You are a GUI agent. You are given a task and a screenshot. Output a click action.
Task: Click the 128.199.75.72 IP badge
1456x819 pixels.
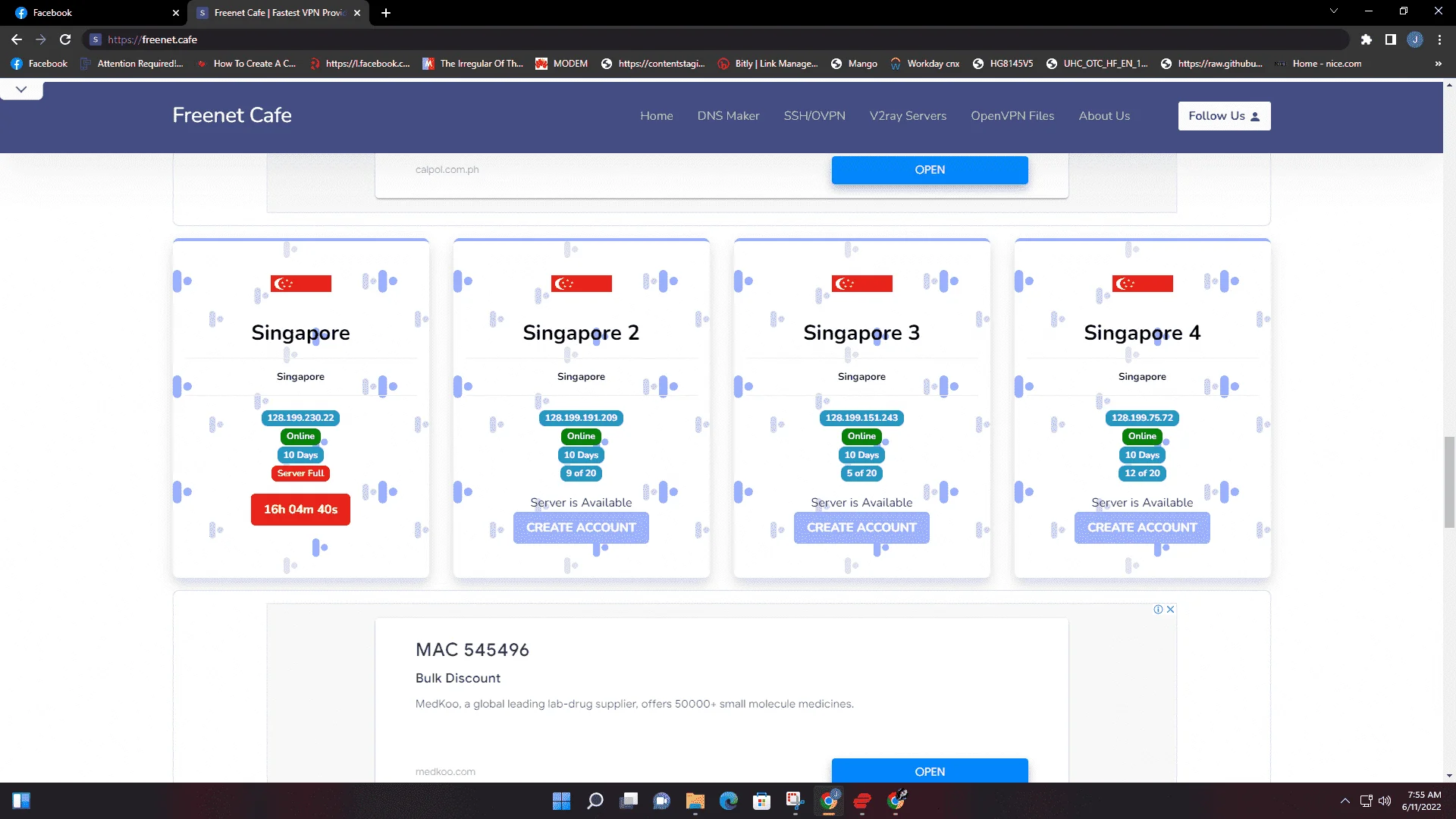(1142, 418)
